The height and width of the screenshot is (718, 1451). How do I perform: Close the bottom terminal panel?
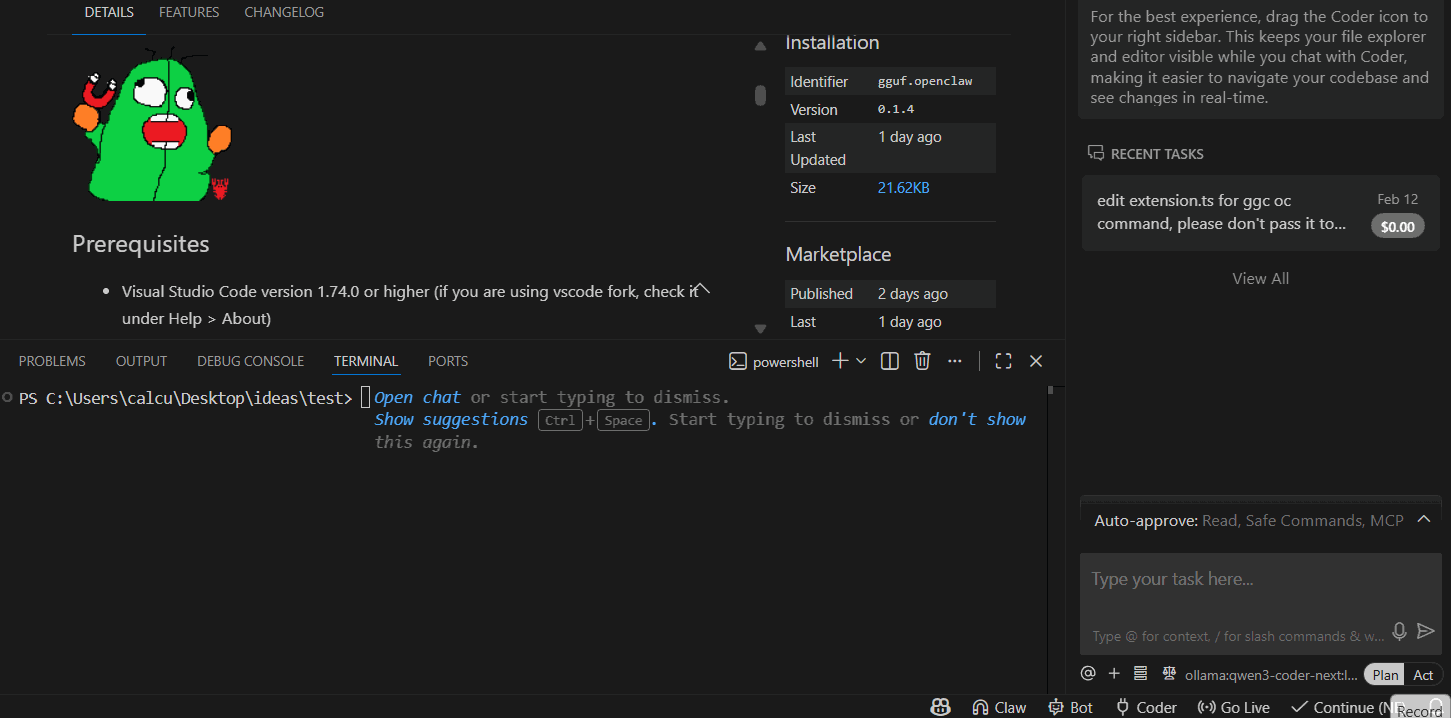[1036, 361]
